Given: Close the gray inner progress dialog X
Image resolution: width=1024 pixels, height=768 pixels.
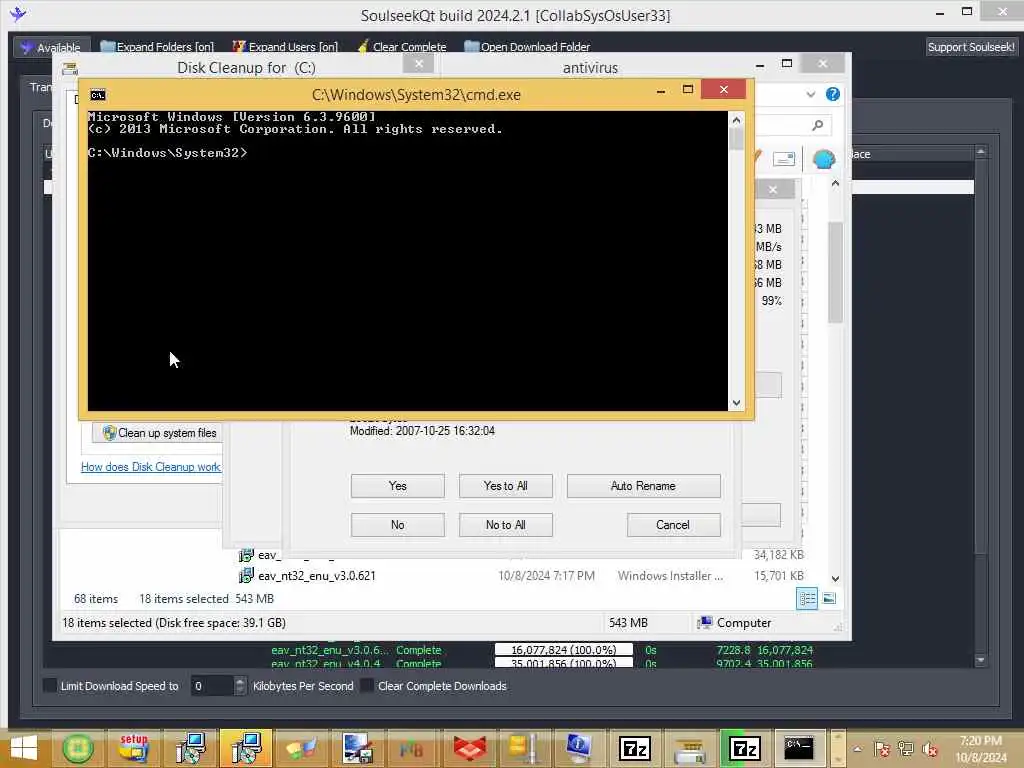Looking at the screenshot, I should click(x=773, y=189).
